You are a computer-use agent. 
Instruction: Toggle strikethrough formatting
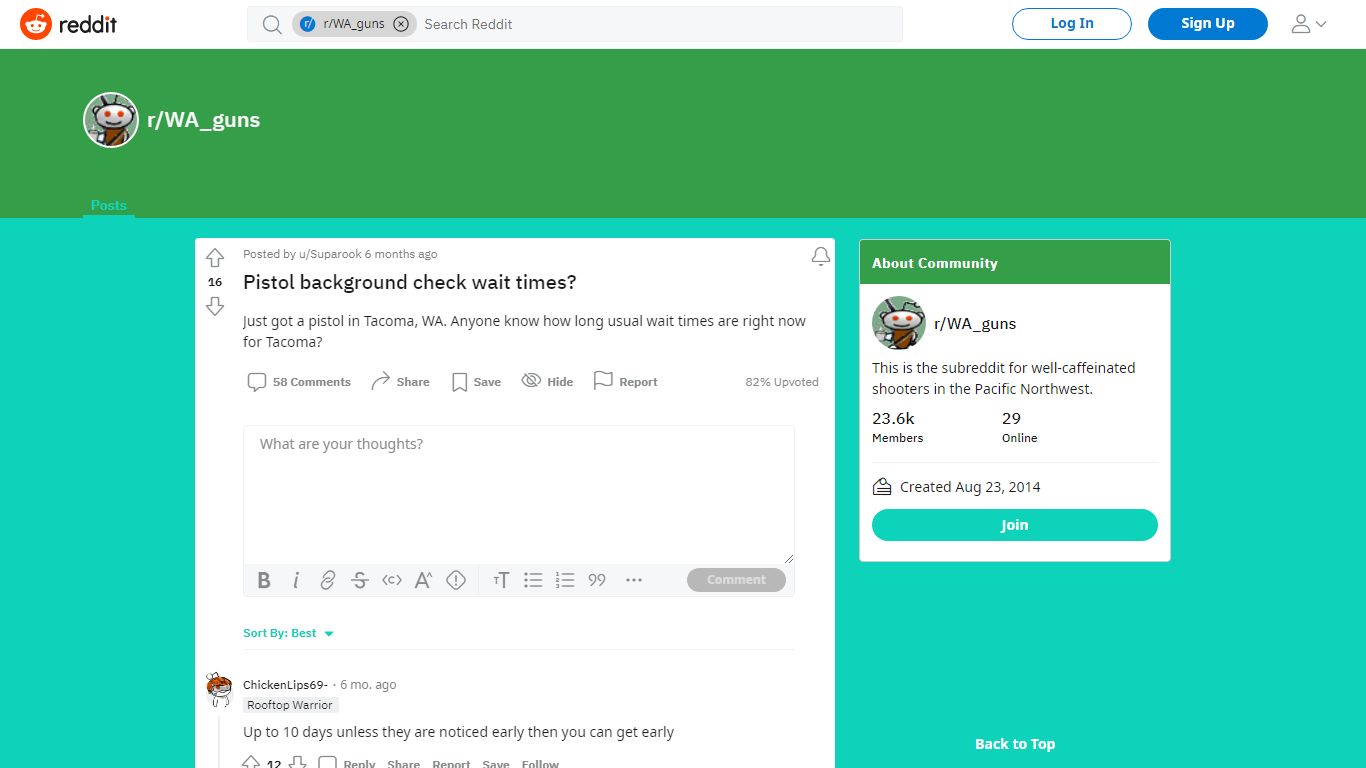point(360,580)
